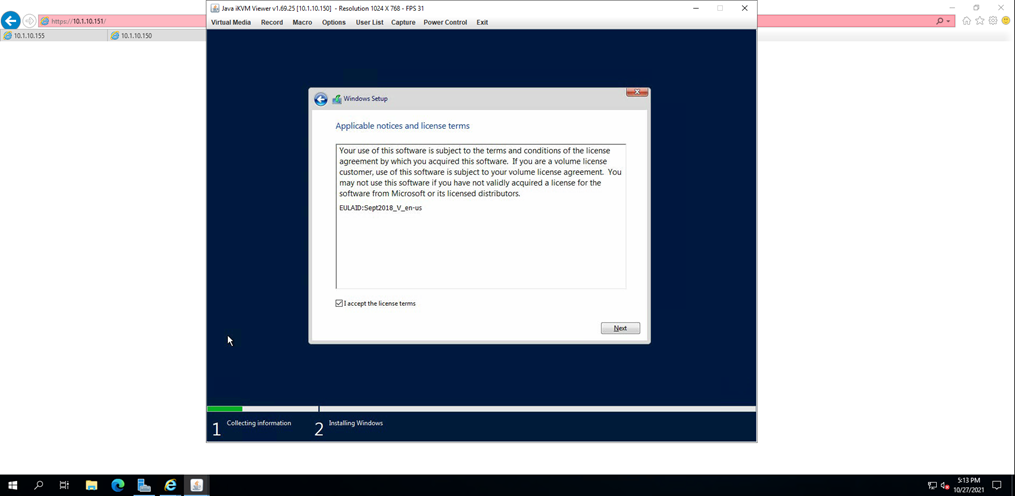
Task: Open the Macro menu
Action: [302, 22]
